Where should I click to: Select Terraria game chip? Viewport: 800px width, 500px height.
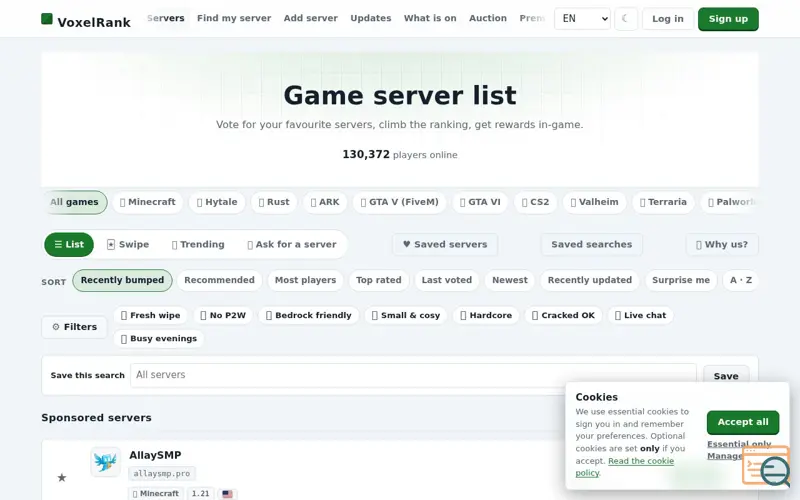663,202
